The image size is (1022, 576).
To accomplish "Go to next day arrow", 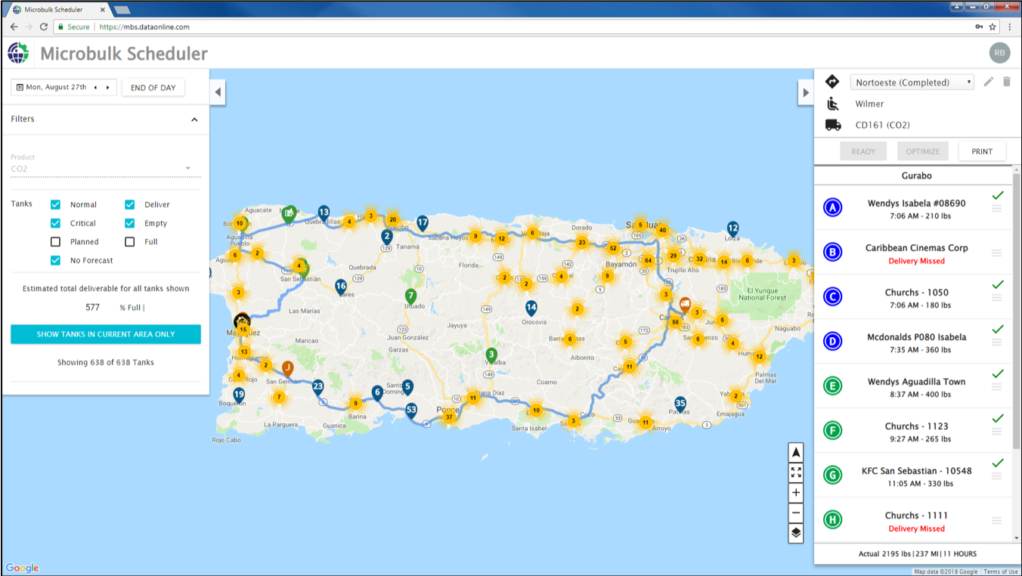I will [x=108, y=87].
